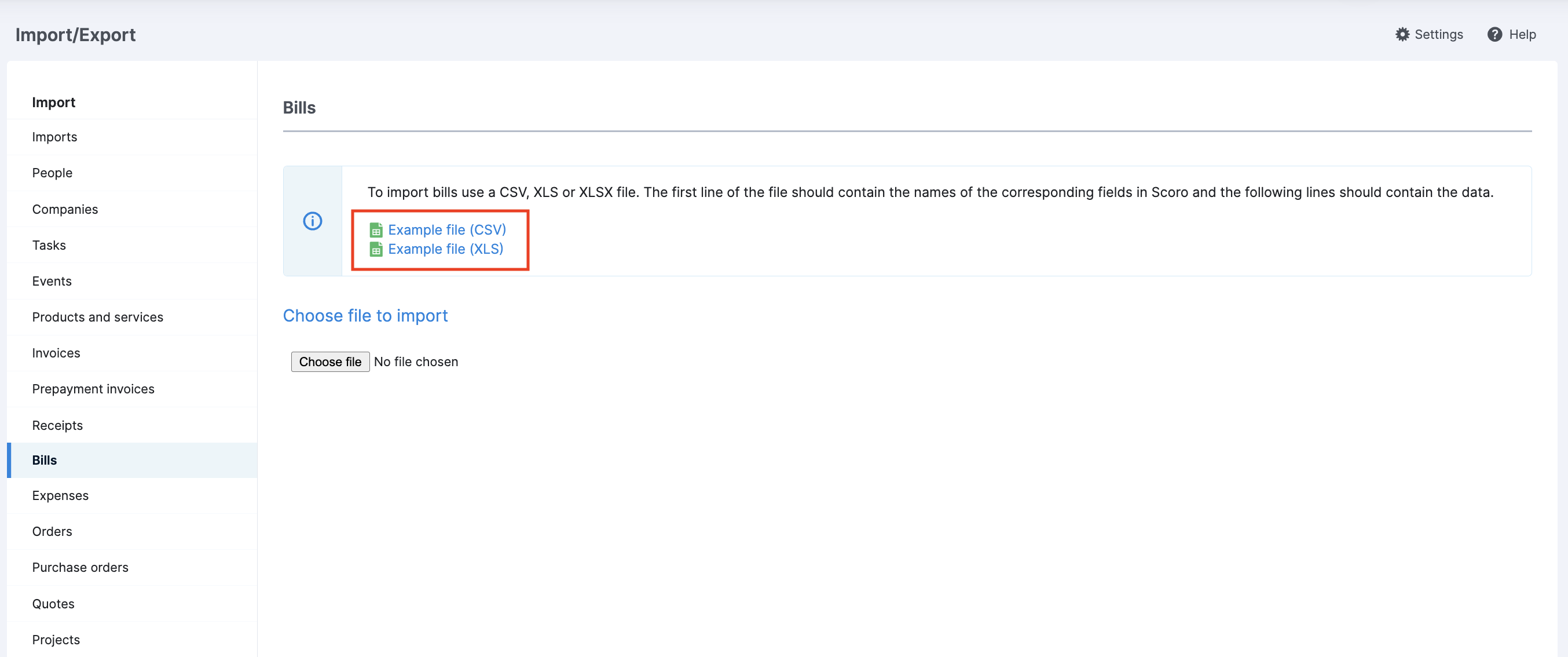Open the Companies import section
Screen dimensions: 1568x657
pyautogui.click(x=65, y=209)
